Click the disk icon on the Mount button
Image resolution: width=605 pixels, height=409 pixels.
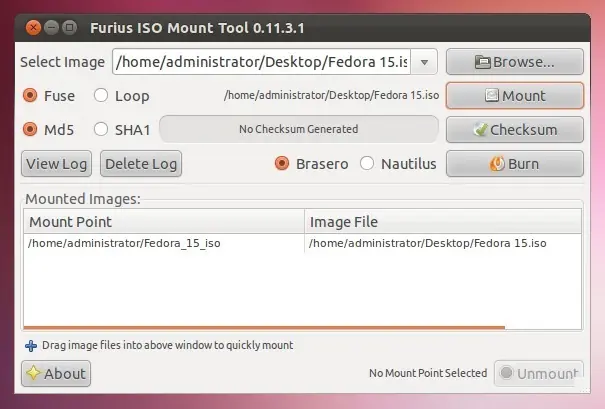[x=492, y=95]
